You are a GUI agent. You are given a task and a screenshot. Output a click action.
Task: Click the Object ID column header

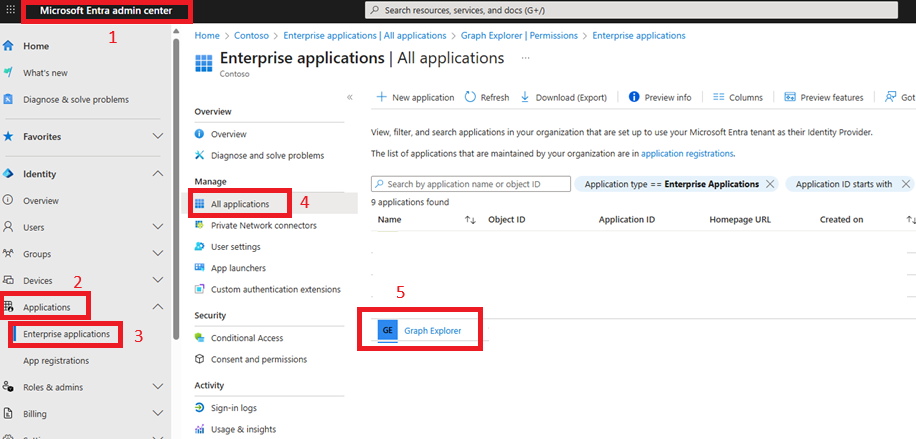click(506, 220)
